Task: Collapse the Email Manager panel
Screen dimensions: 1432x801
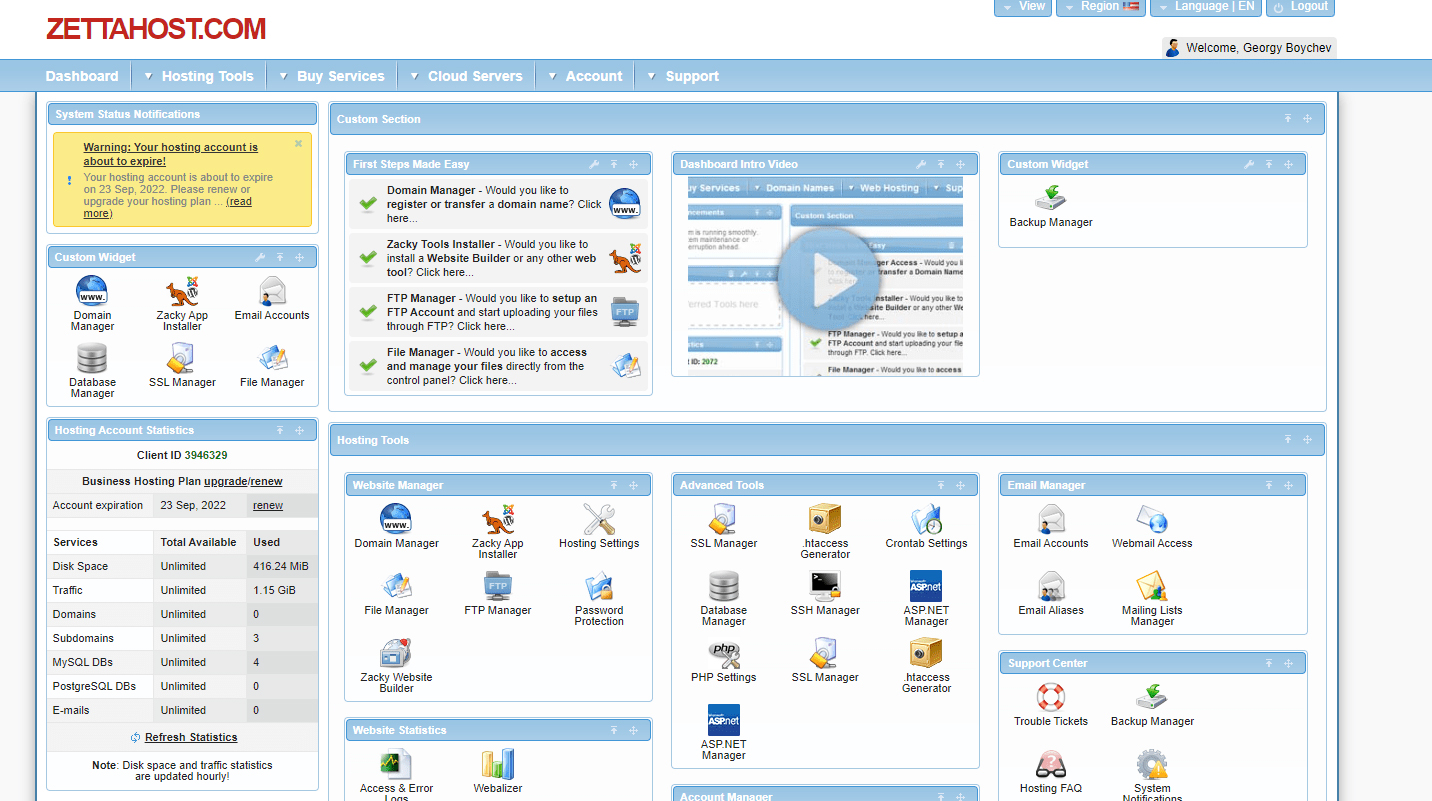Action: coord(1268,485)
